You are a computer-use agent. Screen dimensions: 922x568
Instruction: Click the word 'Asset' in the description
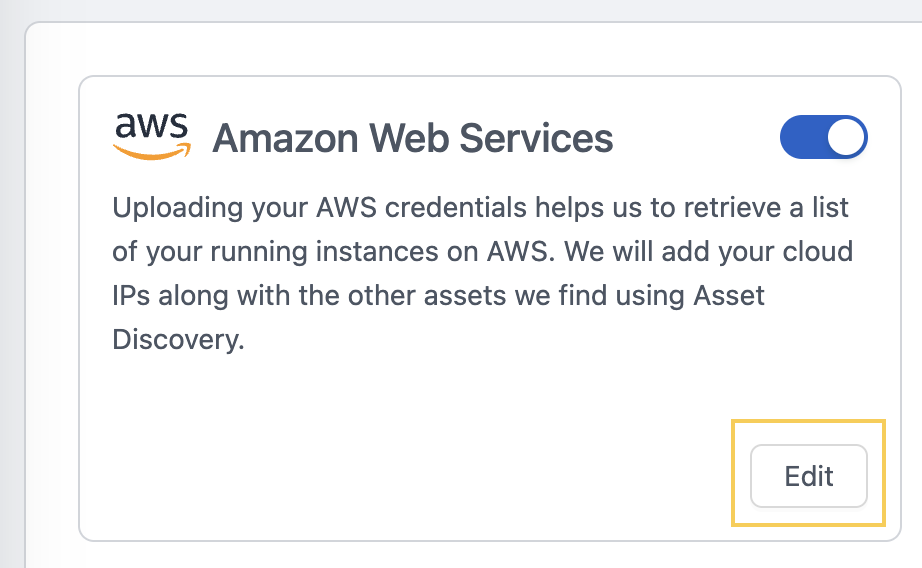point(729,295)
